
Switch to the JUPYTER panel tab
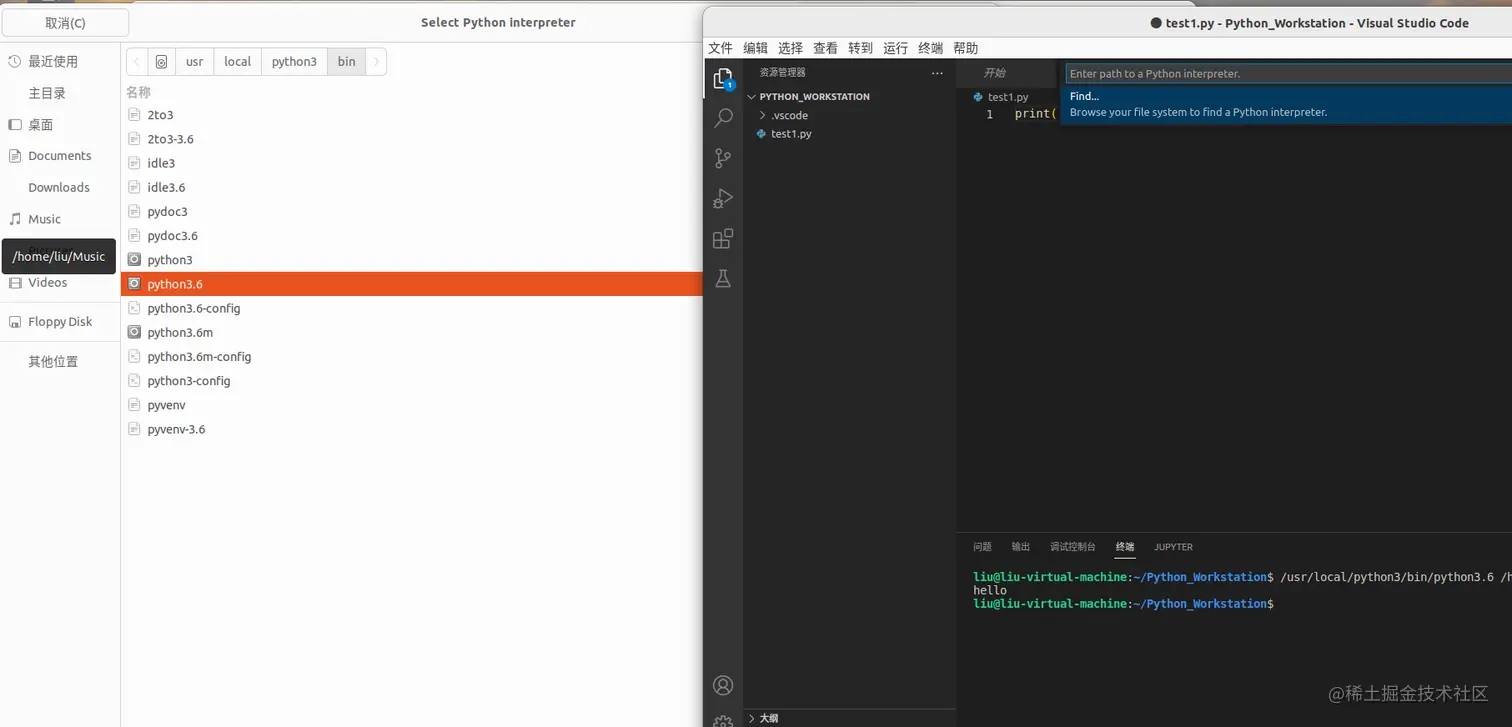(x=1173, y=547)
